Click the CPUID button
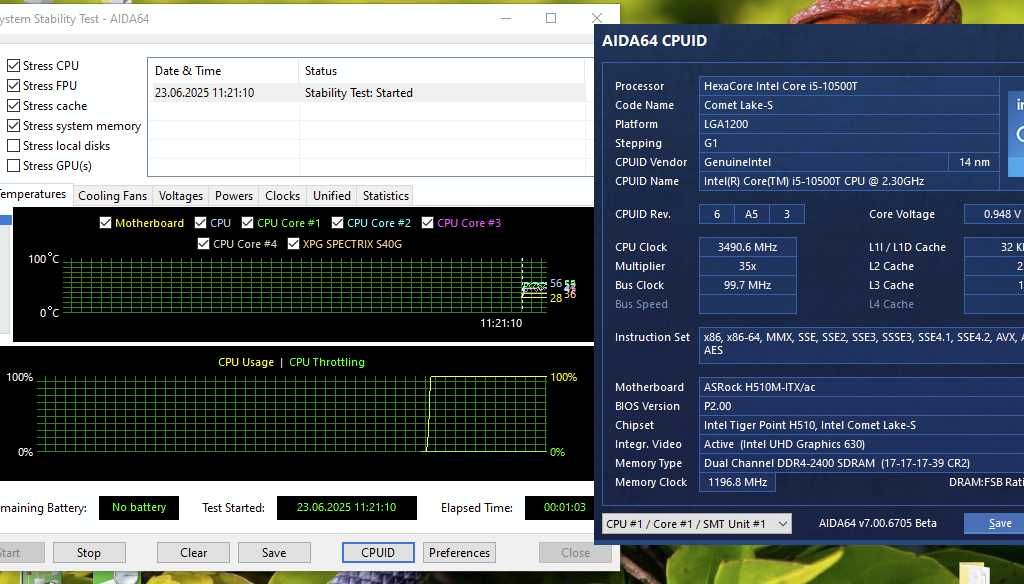The height and width of the screenshot is (584, 1024). click(x=378, y=553)
